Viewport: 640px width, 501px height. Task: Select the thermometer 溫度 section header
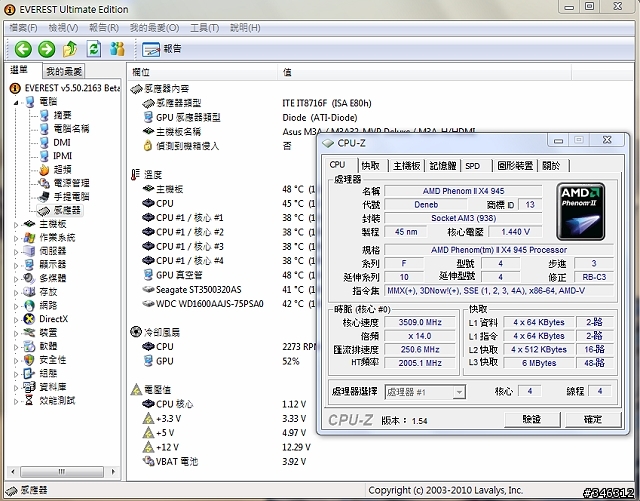147,175
